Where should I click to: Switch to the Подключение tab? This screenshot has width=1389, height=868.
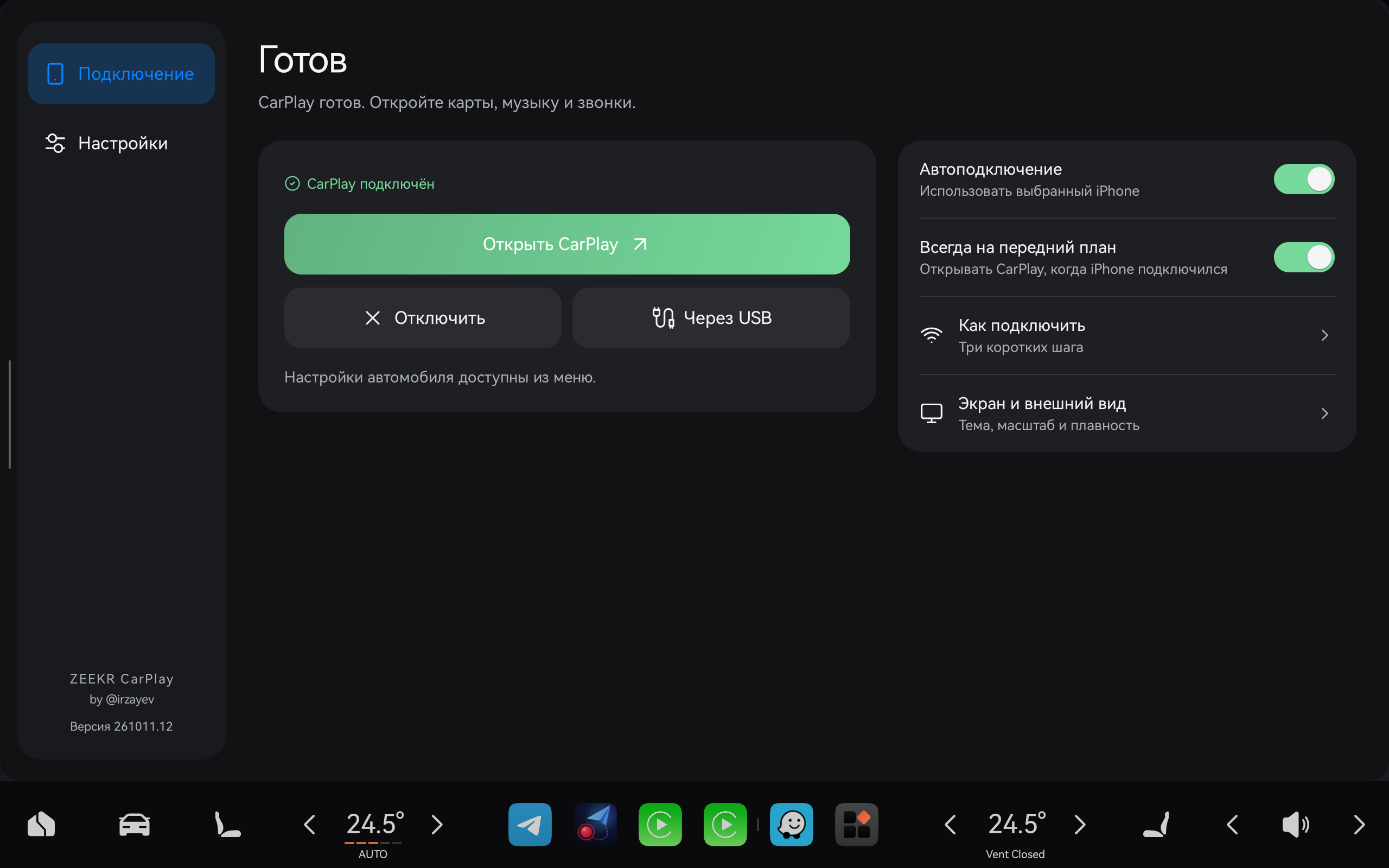[121, 73]
